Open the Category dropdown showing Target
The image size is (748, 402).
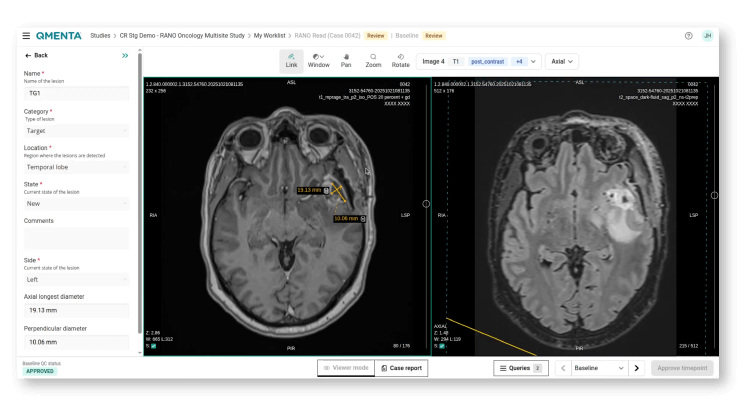pyautogui.click(x=77, y=130)
